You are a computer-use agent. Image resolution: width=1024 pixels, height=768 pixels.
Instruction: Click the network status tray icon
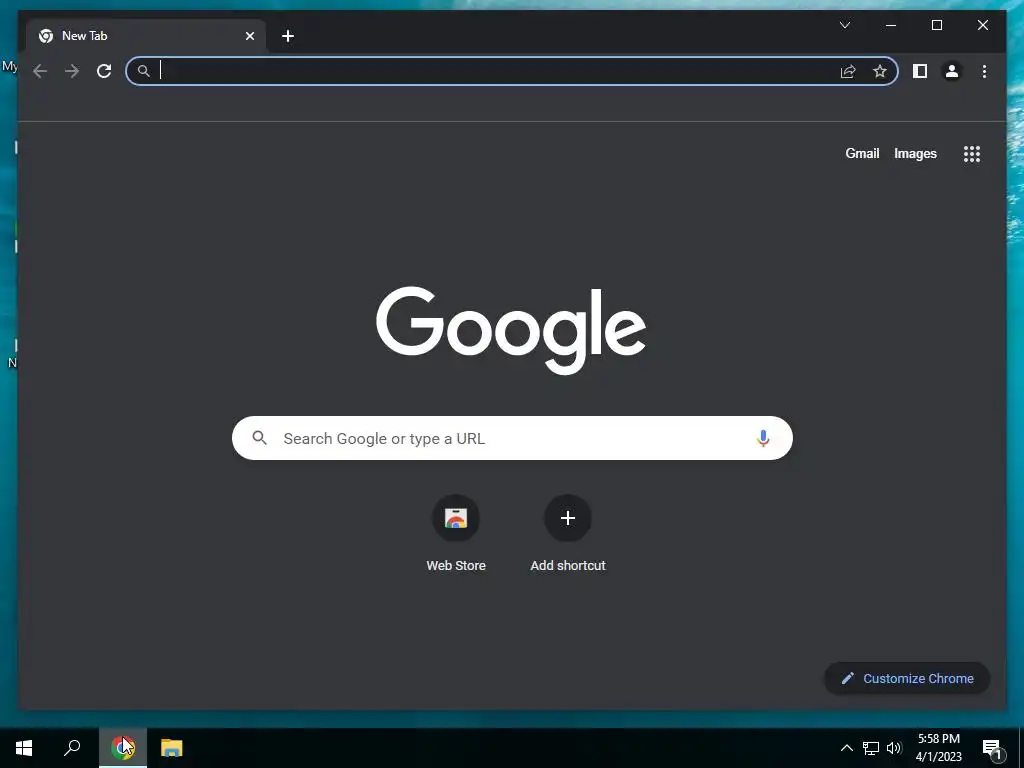(x=871, y=748)
